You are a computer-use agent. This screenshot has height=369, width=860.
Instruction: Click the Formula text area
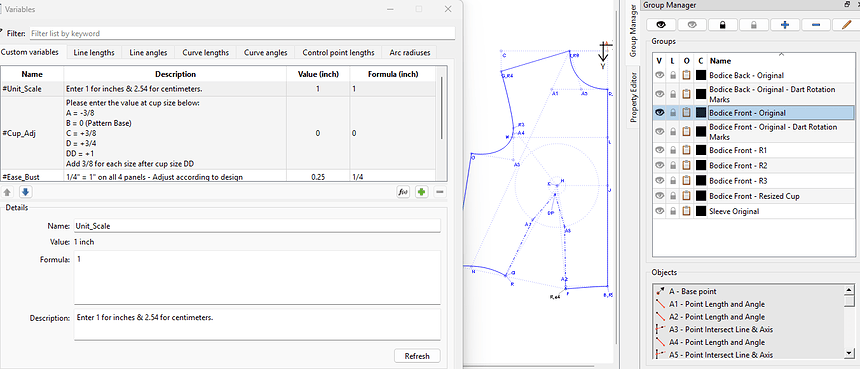tap(257, 277)
